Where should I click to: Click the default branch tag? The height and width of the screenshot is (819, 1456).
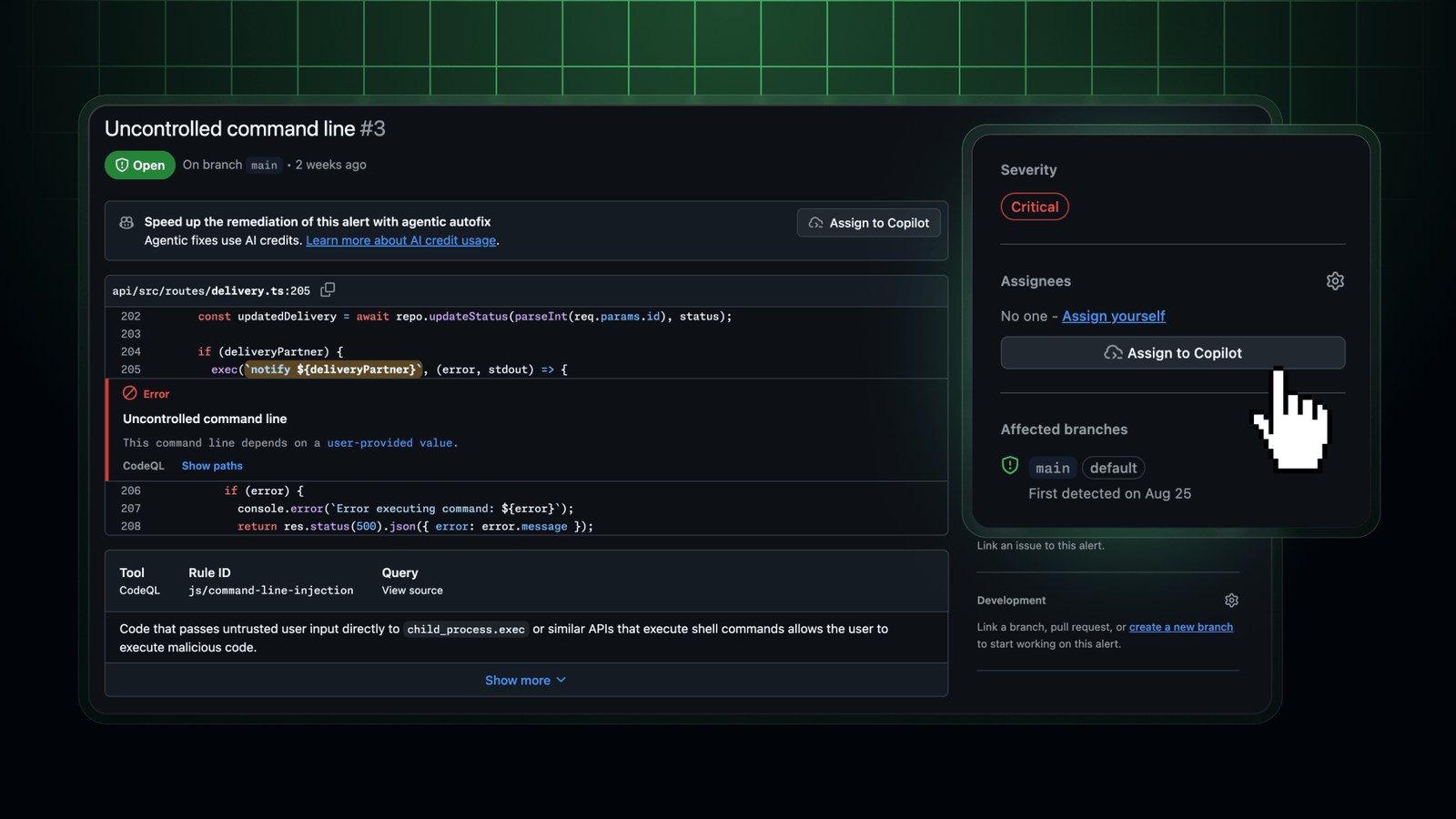(1114, 468)
